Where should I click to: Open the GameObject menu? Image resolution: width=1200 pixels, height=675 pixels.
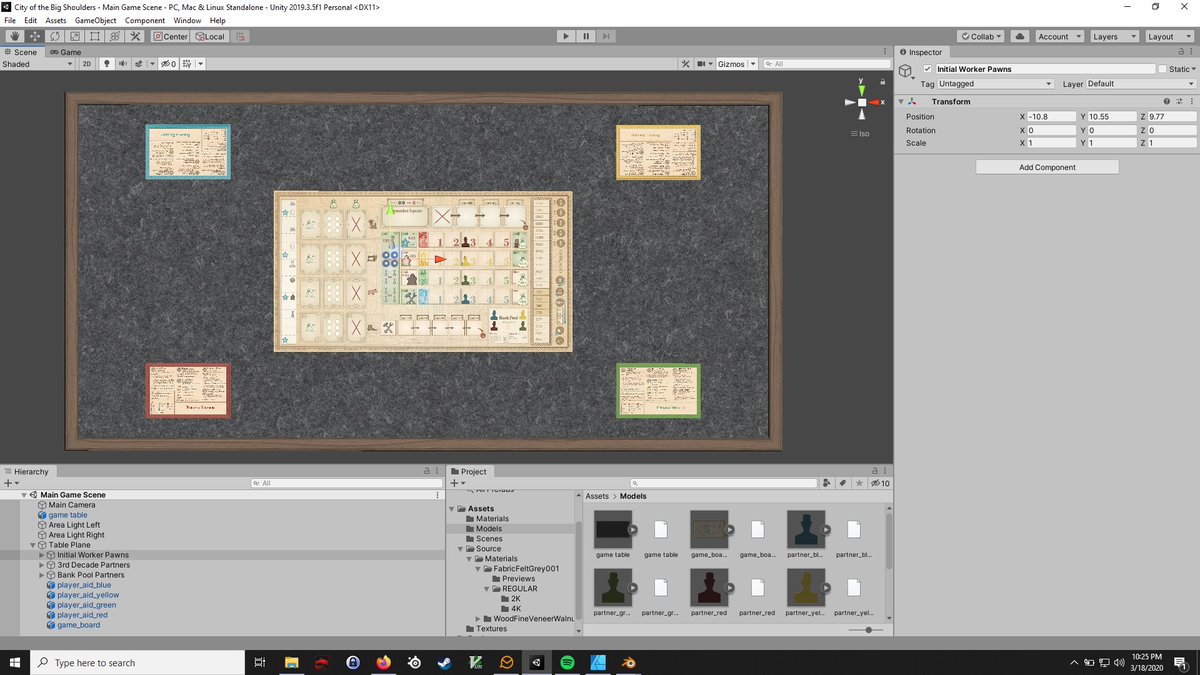(96, 20)
